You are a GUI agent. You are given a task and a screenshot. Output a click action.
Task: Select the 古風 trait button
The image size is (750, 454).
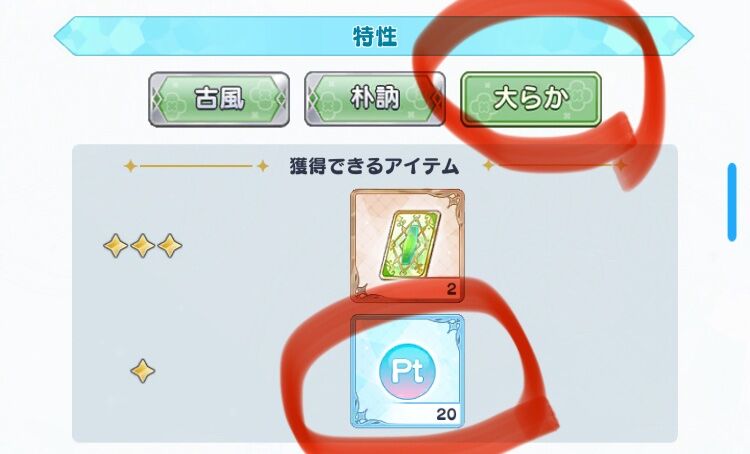point(219,99)
